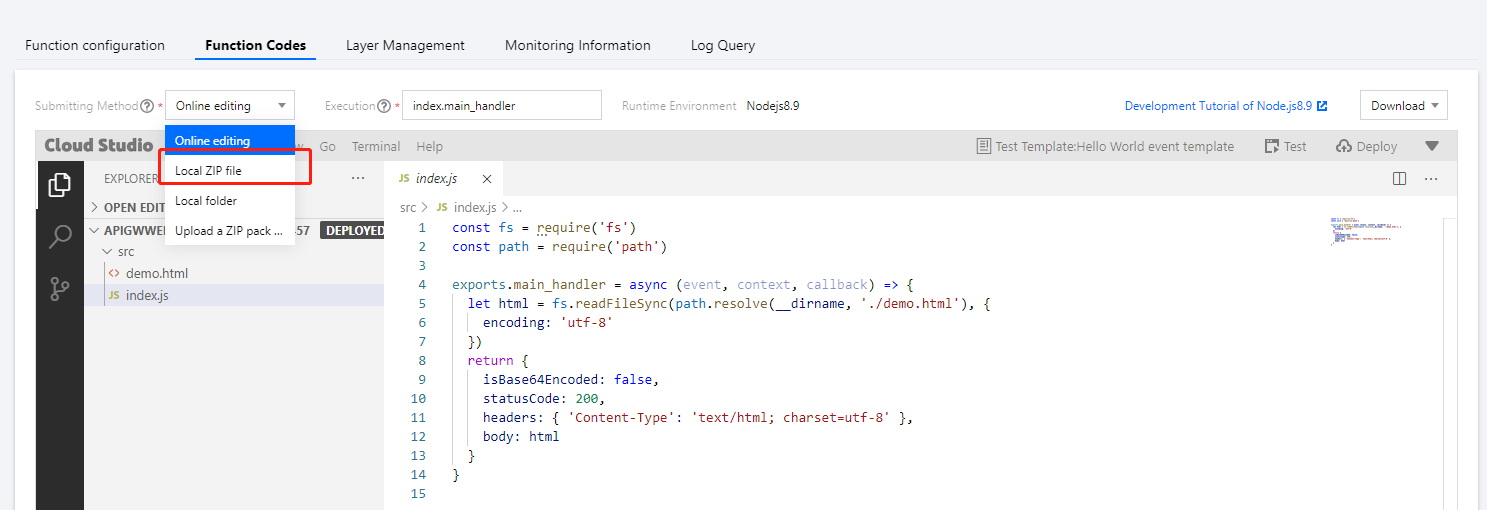Click the Execution help question icon

click(384, 106)
